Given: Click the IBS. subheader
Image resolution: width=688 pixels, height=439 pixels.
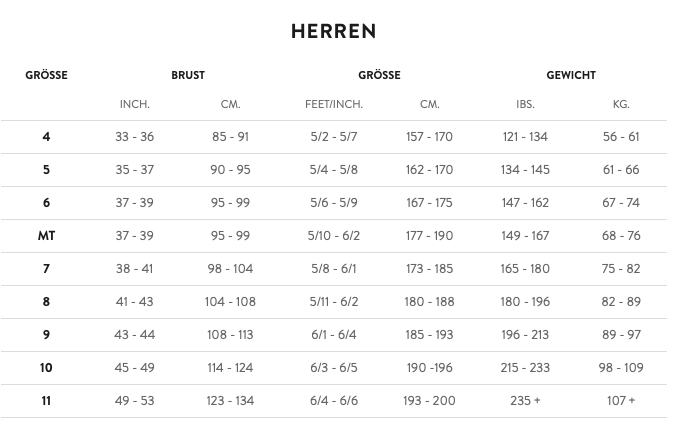Looking at the screenshot, I should pyautogui.click(x=525, y=104).
